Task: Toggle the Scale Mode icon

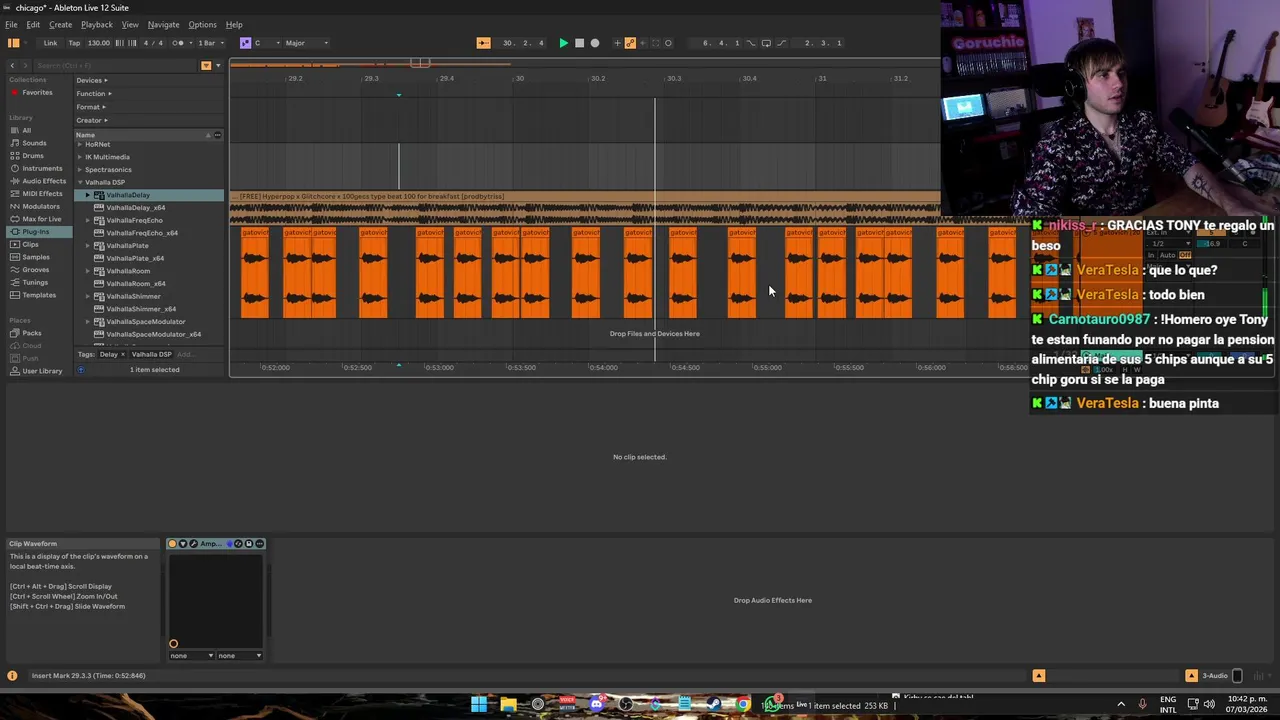Action: (245, 43)
